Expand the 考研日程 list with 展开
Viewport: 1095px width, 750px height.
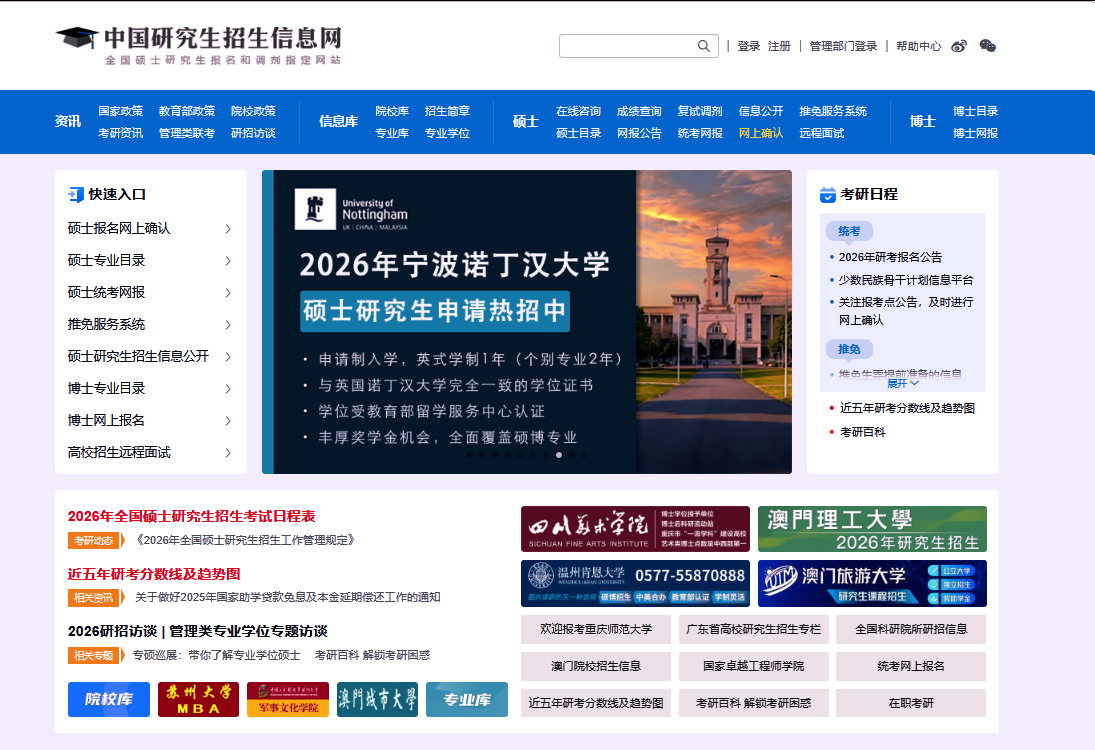coord(902,383)
